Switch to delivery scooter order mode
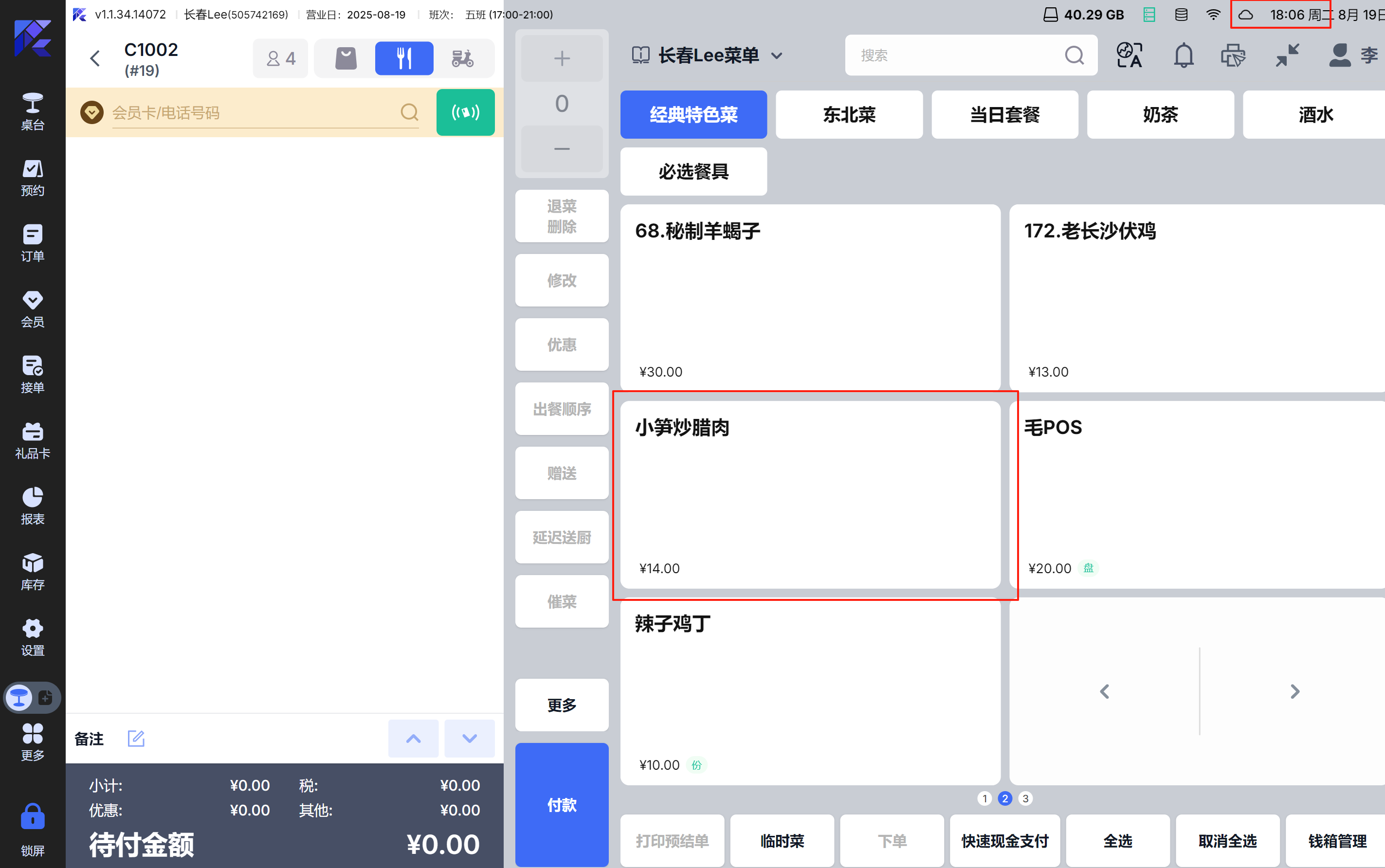This screenshot has height=868, width=1385. [x=462, y=58]
